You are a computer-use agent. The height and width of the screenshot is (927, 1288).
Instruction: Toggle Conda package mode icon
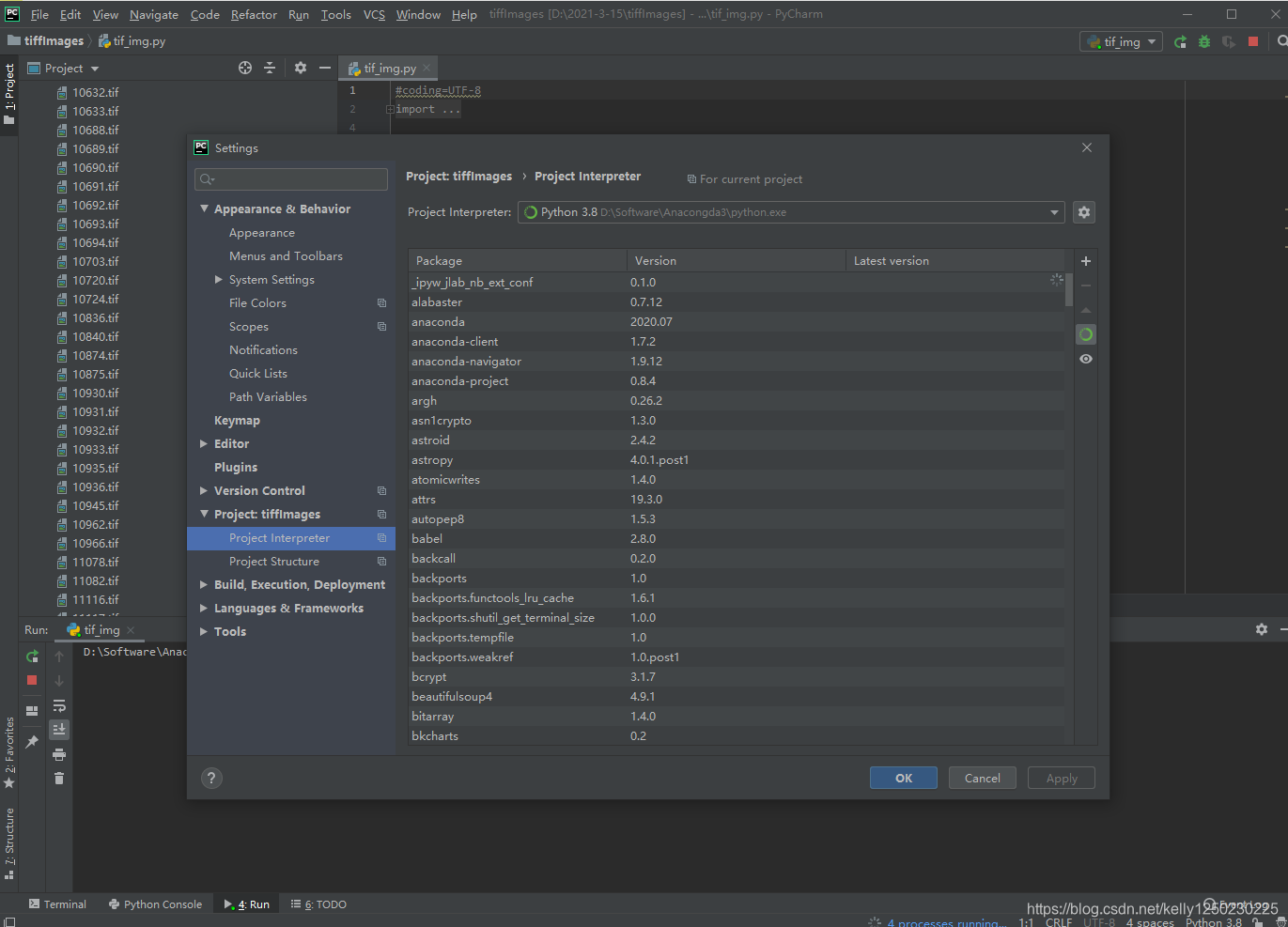tap(1086, 333)
